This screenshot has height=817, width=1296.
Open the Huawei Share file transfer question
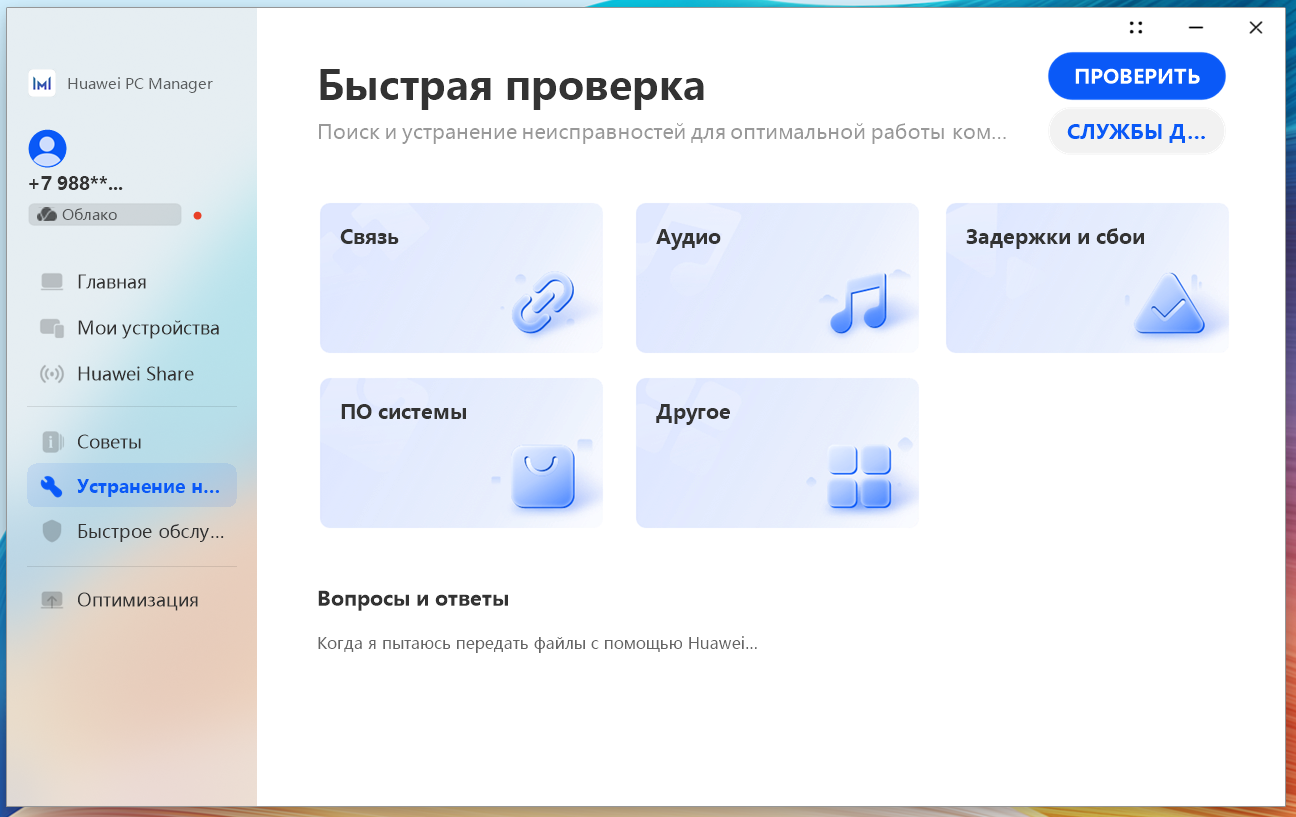pyautogui.click(x=537, y=644)
